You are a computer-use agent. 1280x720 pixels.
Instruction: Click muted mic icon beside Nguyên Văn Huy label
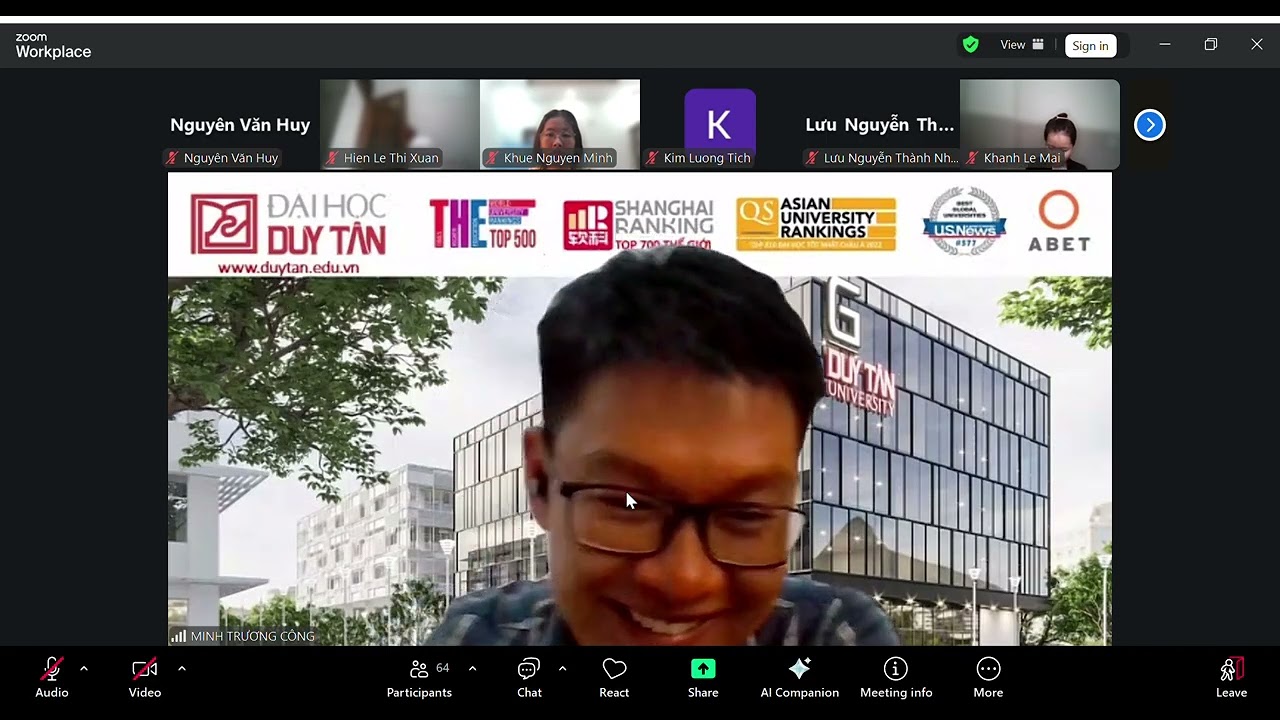pyautogui.click(x=172, y=158)
